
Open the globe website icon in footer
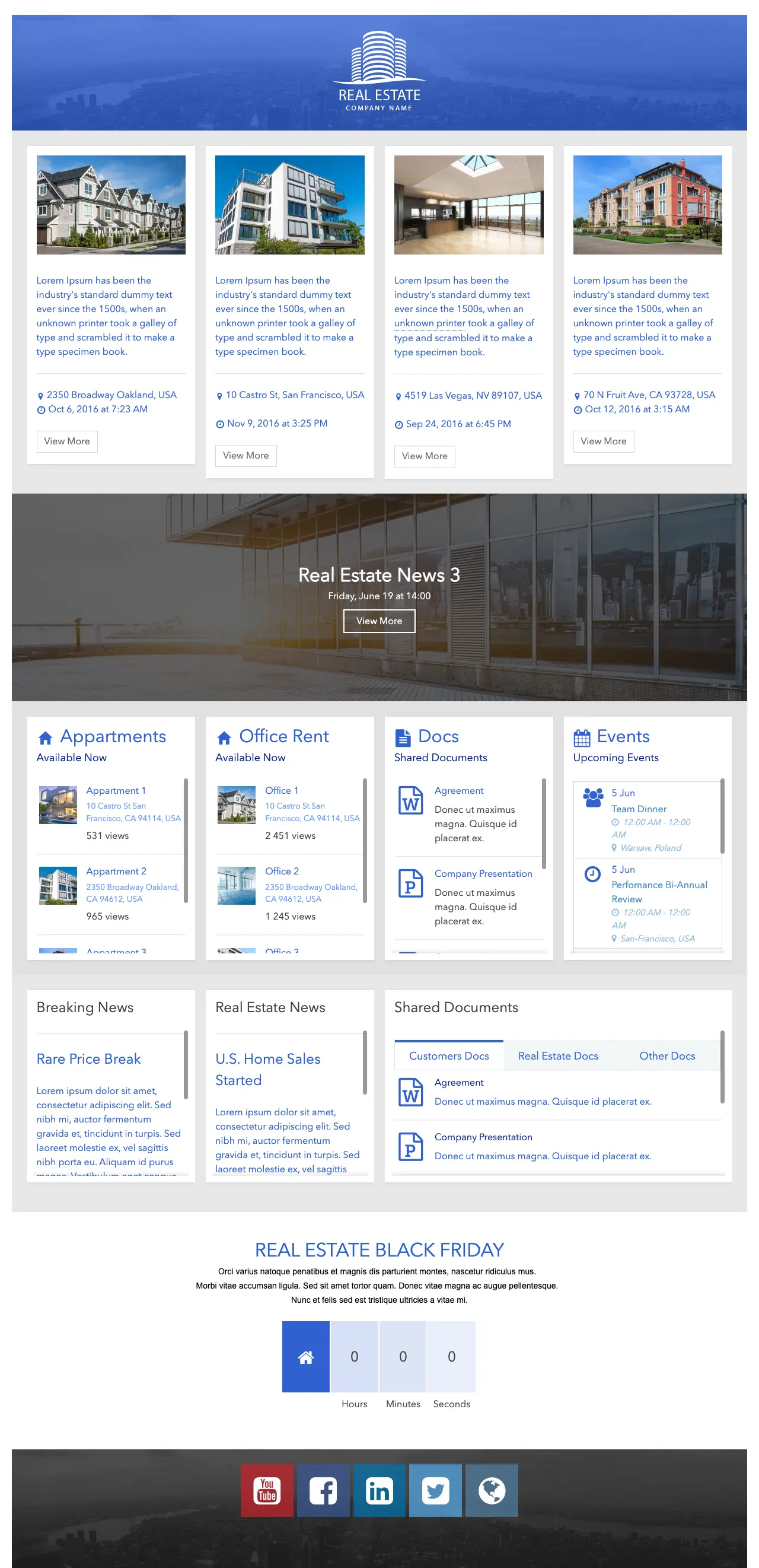[x=492, y=1490]
